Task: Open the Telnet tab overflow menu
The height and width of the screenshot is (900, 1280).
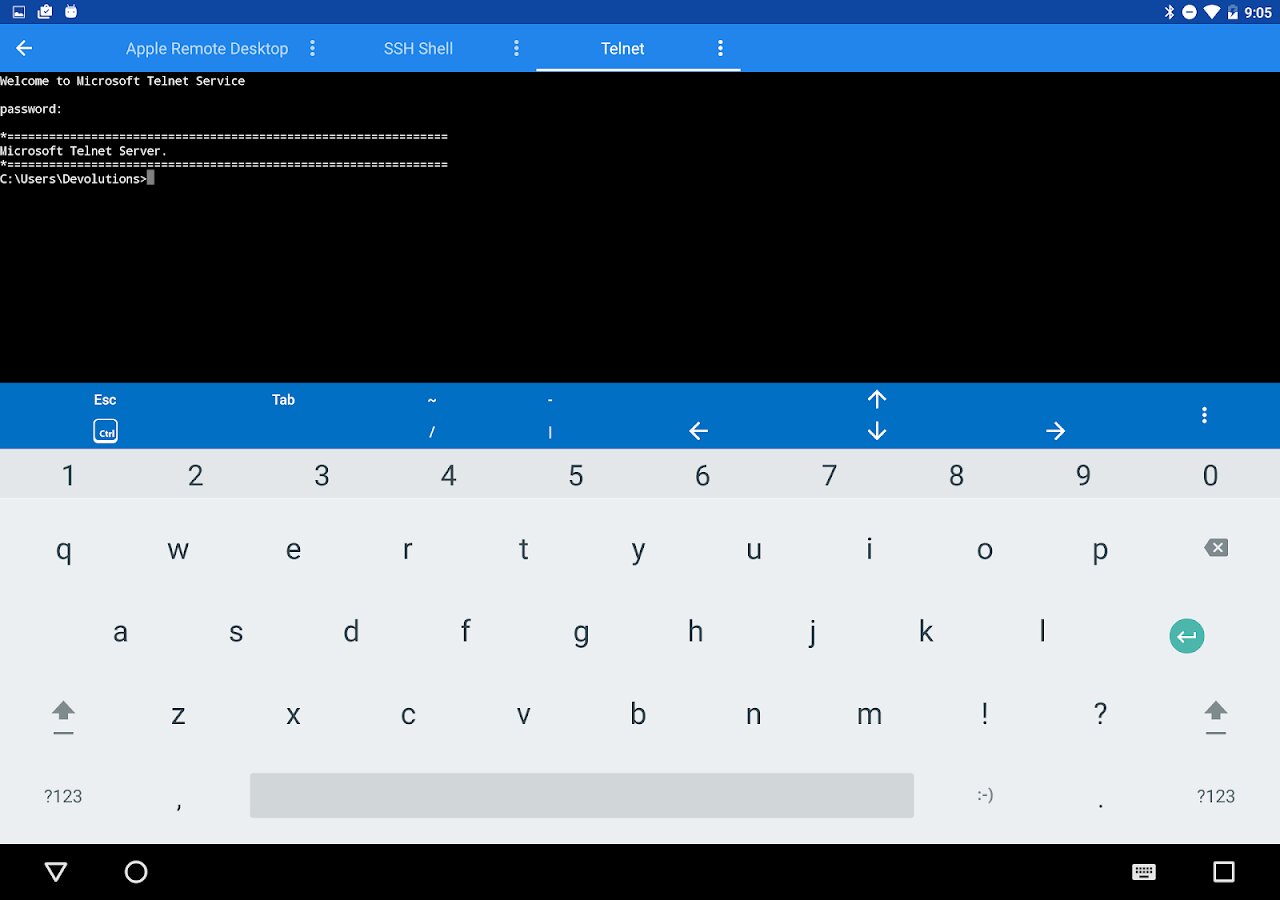Action: pos(720,48)
